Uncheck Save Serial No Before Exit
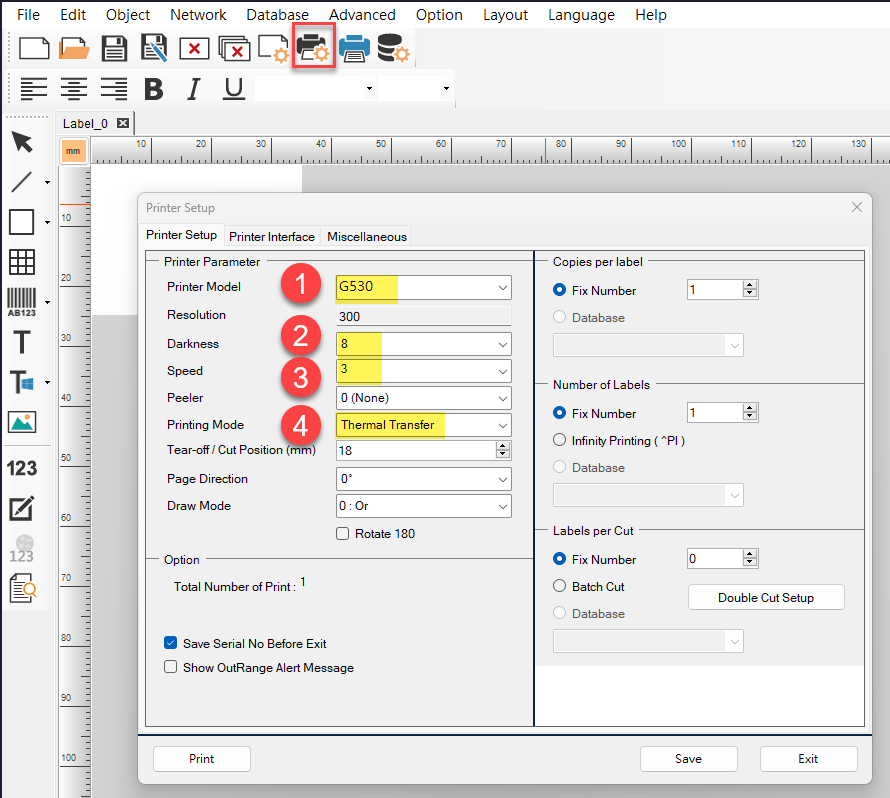Screen dimensions: 890x798 pos(171,644)
